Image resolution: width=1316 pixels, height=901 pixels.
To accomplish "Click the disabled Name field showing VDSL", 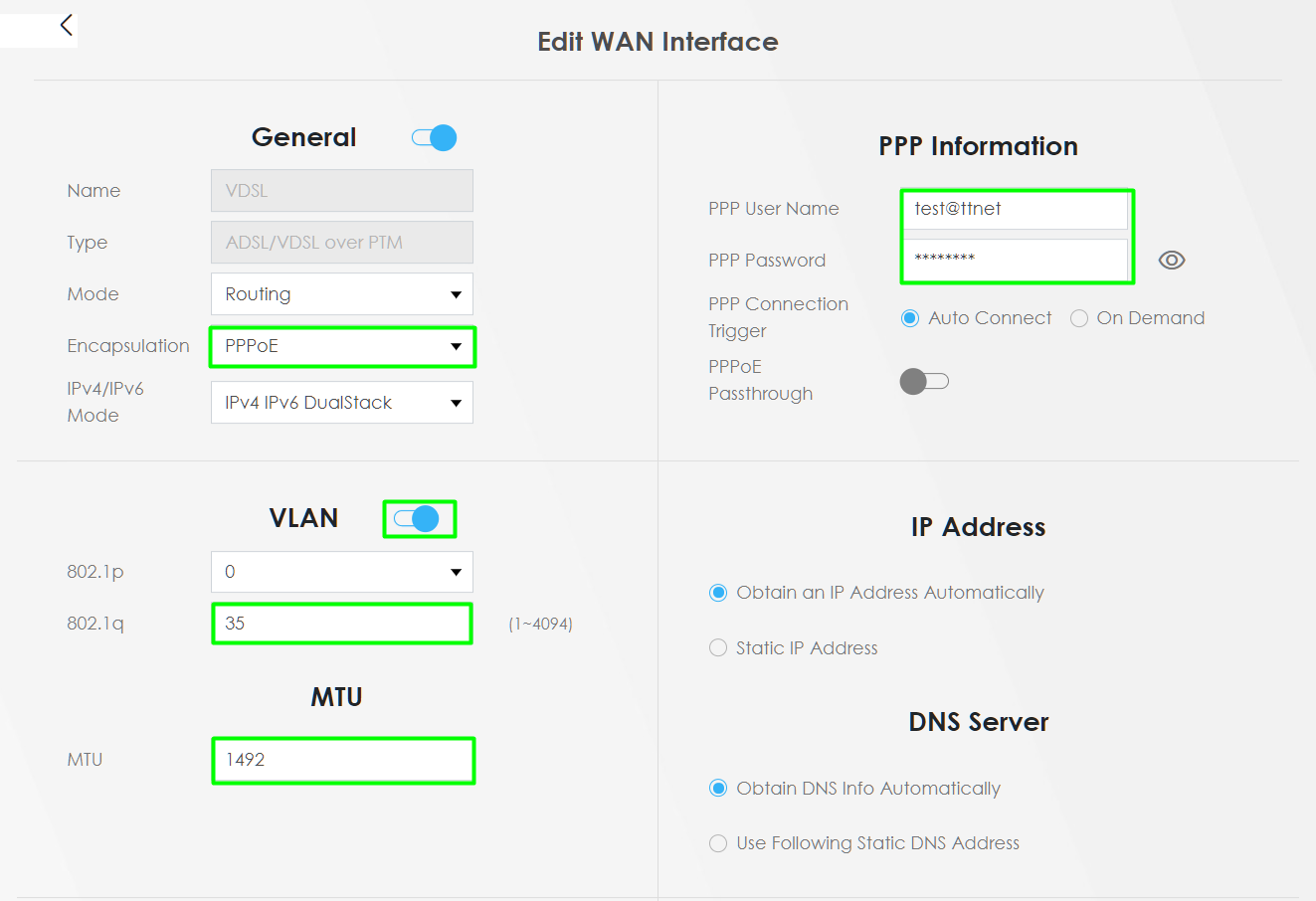I will pyautogui.click(x=342, y=191).
